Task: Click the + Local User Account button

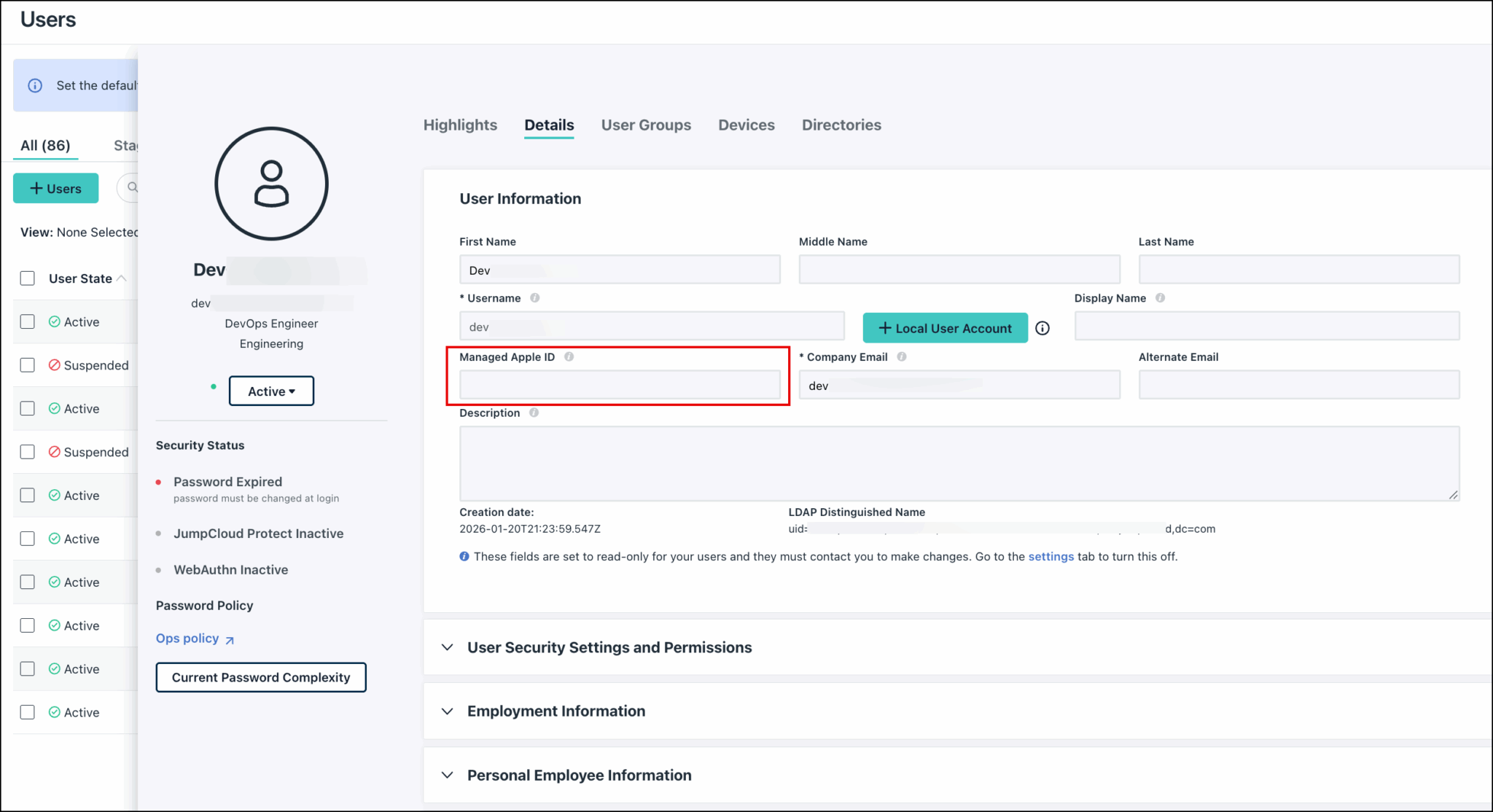Action: click(x=946, y=328)
